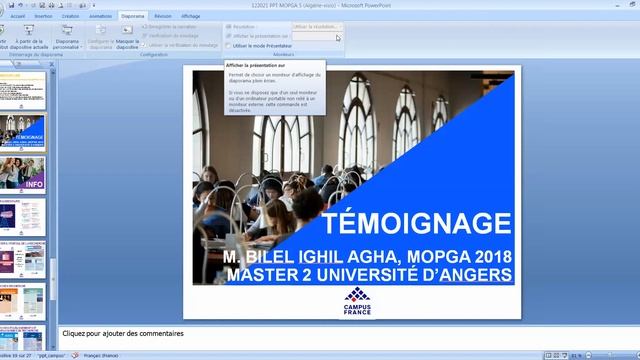Open the quick access toolbar customize arrow
Viewport: 640px width, 360px height.
coord(93,5)
